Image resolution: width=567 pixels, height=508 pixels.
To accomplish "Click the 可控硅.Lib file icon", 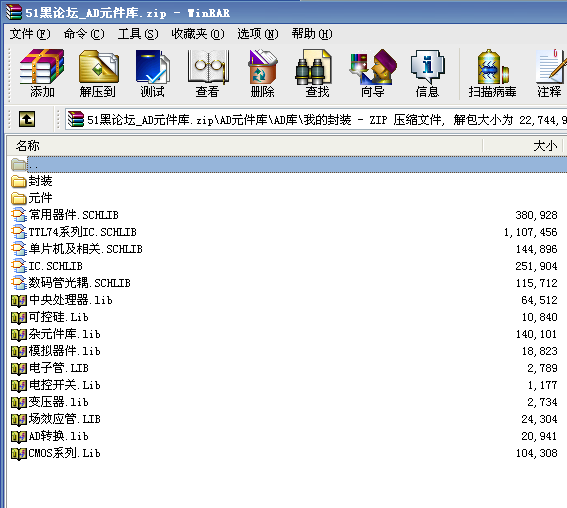I will [x=19, y=317].
